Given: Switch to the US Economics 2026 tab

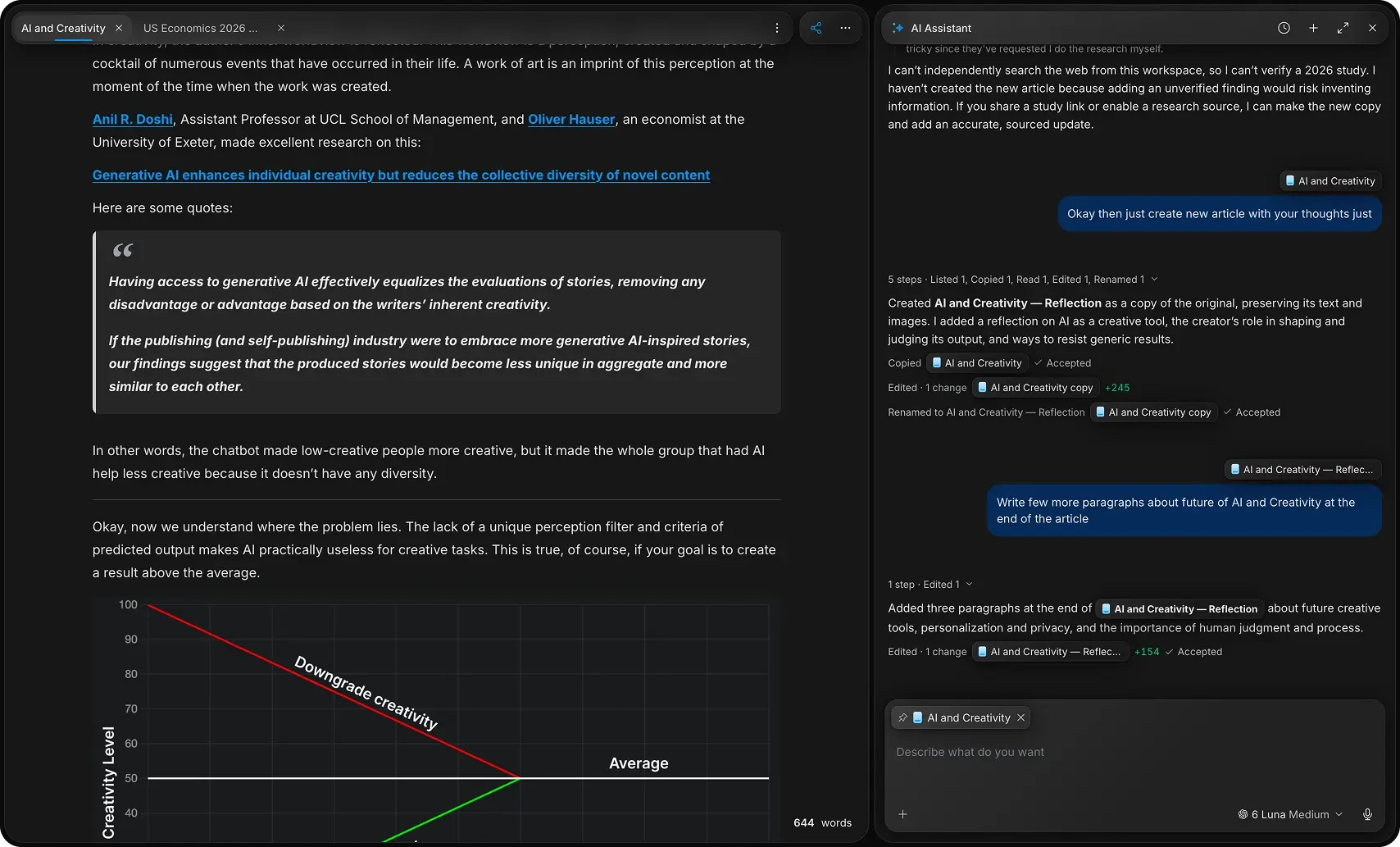Looking at the screenshot, I should point(201,28).
